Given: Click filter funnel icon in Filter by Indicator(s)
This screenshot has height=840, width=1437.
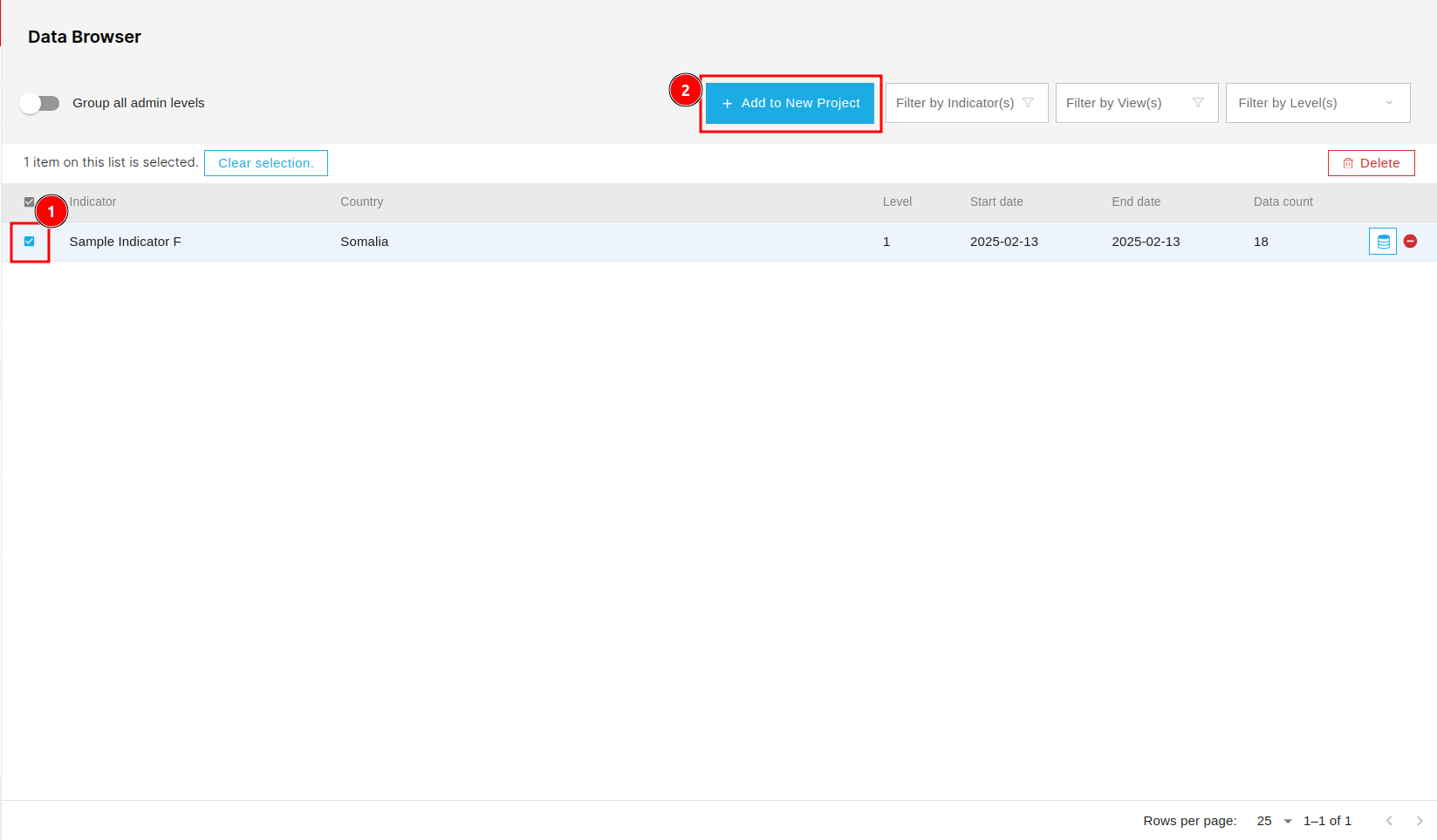Looking at the screenshot, I should click(x=1028, y=103).
